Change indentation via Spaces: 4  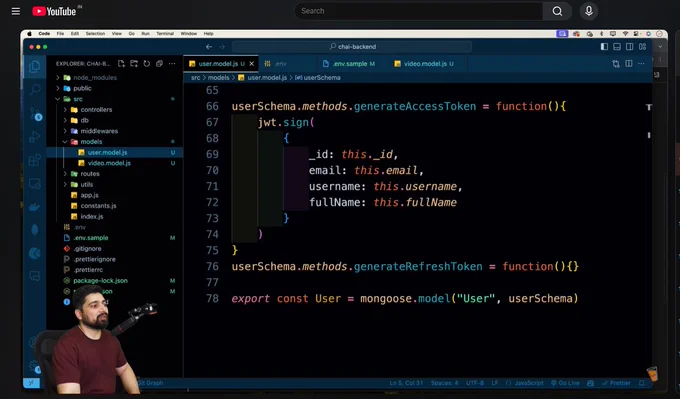pyautogui.click(x=445, y=383)
